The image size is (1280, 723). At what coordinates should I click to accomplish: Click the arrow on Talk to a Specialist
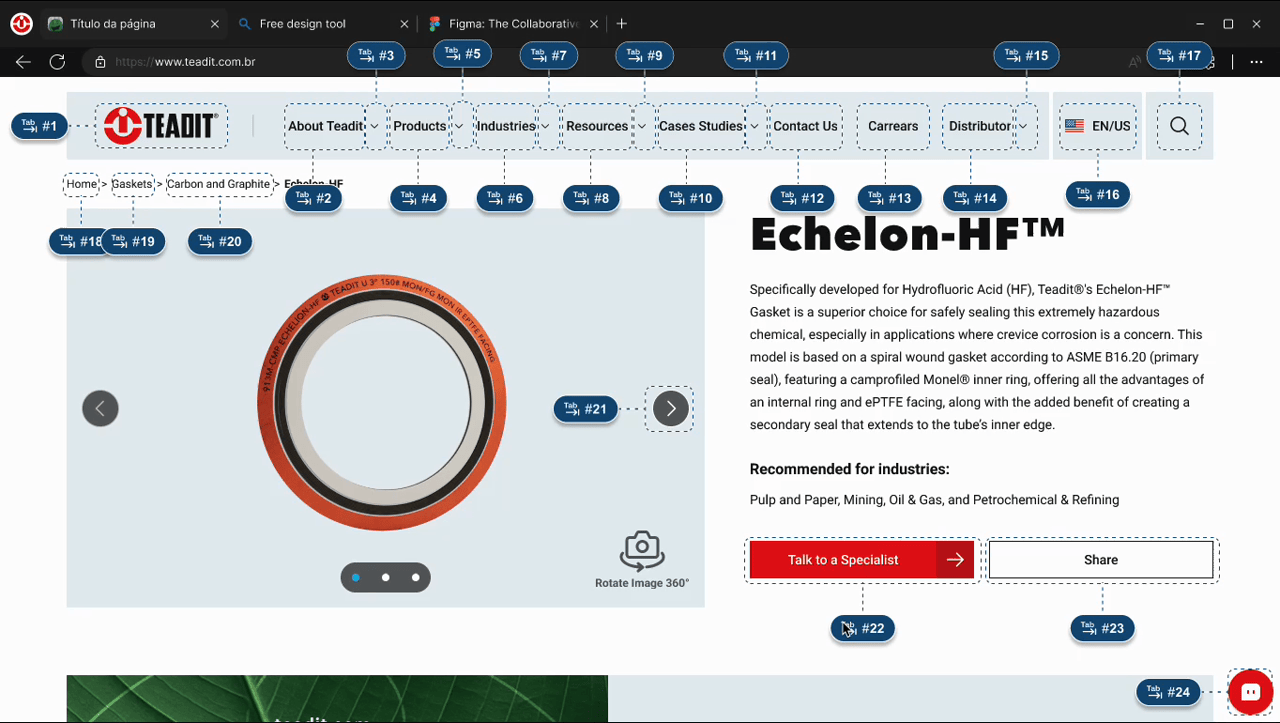coord(955,560)
